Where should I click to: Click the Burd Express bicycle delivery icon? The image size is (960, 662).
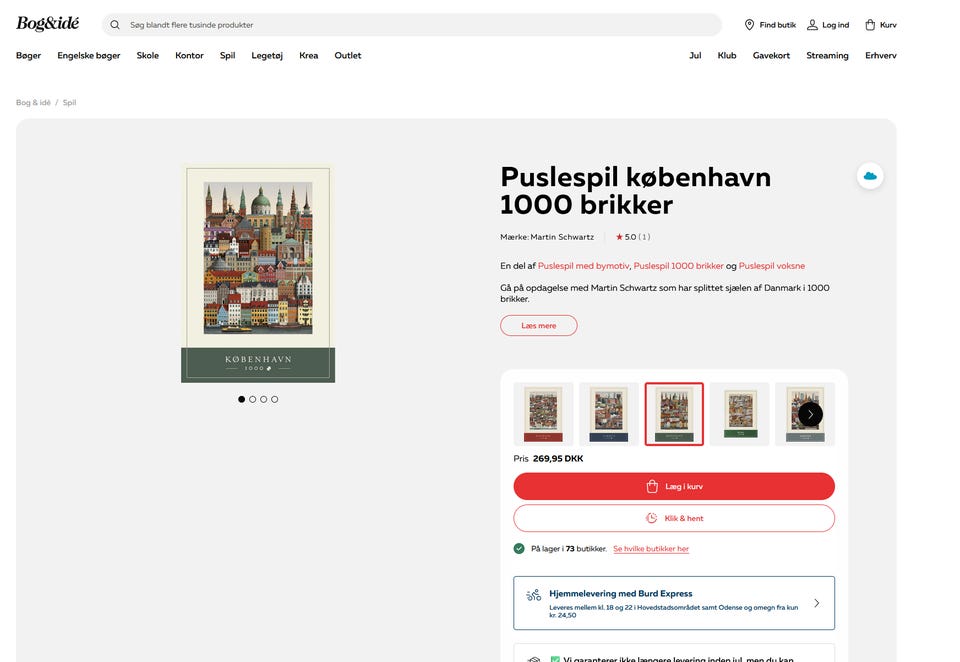pyautogui.click(x=534, y=602)
